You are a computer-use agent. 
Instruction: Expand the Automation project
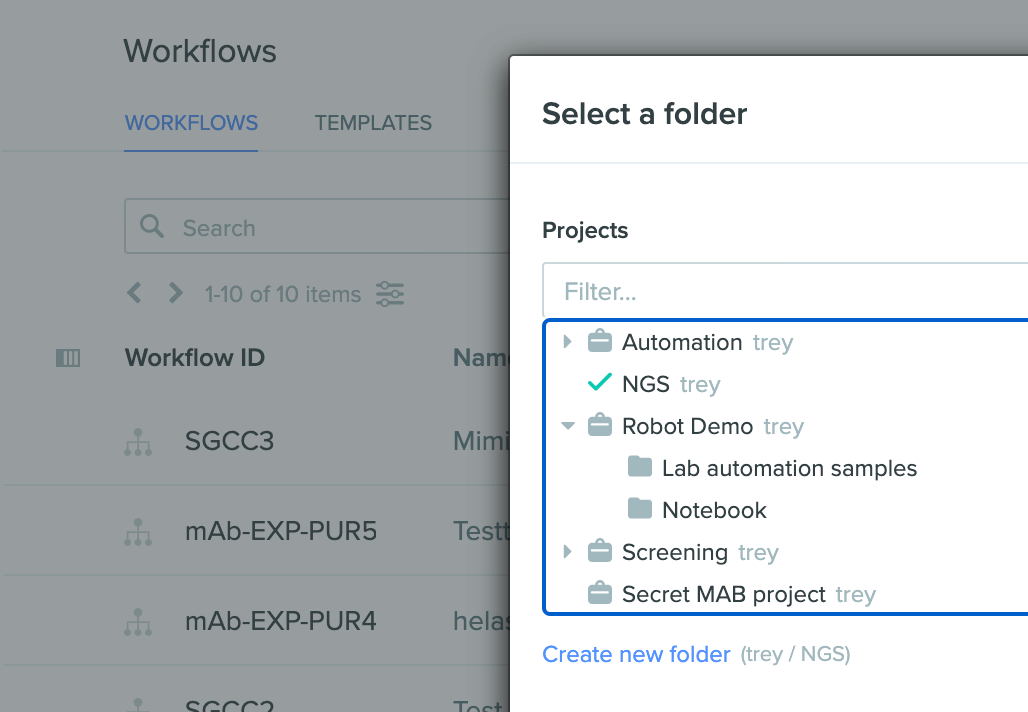568,342
